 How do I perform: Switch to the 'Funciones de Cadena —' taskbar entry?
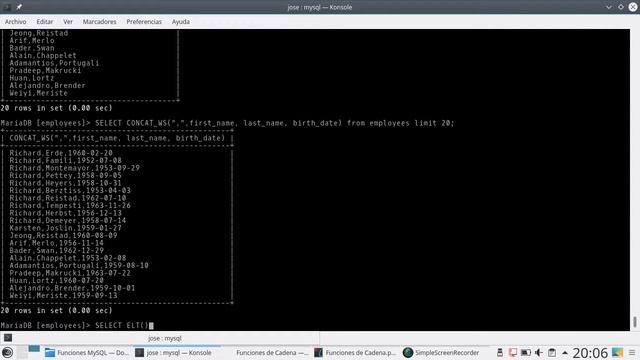click(x=267, y=353)
